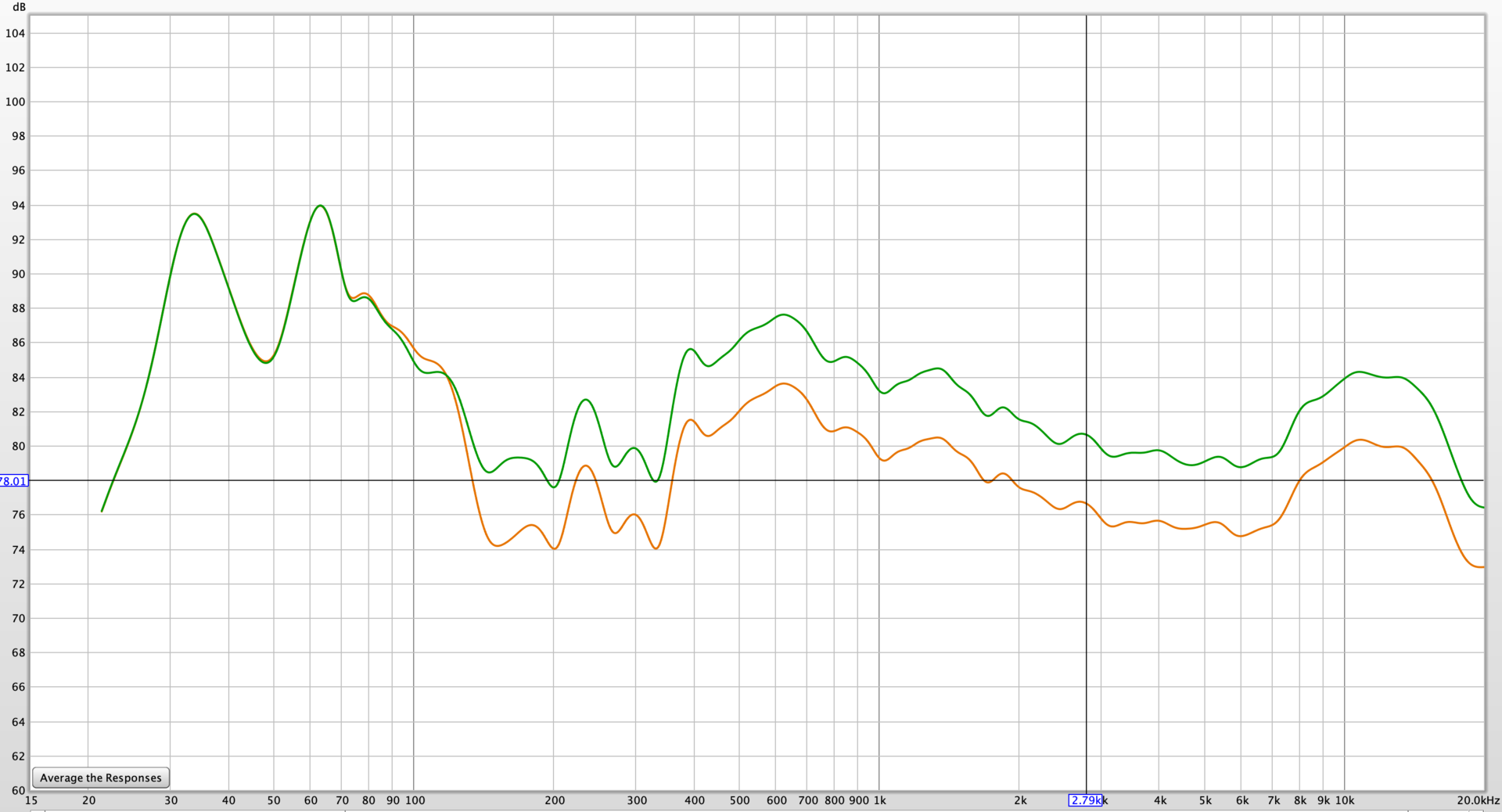Viewport: 1502px width, 812px height.
Task: Click the 500 Hz axis label
Action: tap(739, 800)
